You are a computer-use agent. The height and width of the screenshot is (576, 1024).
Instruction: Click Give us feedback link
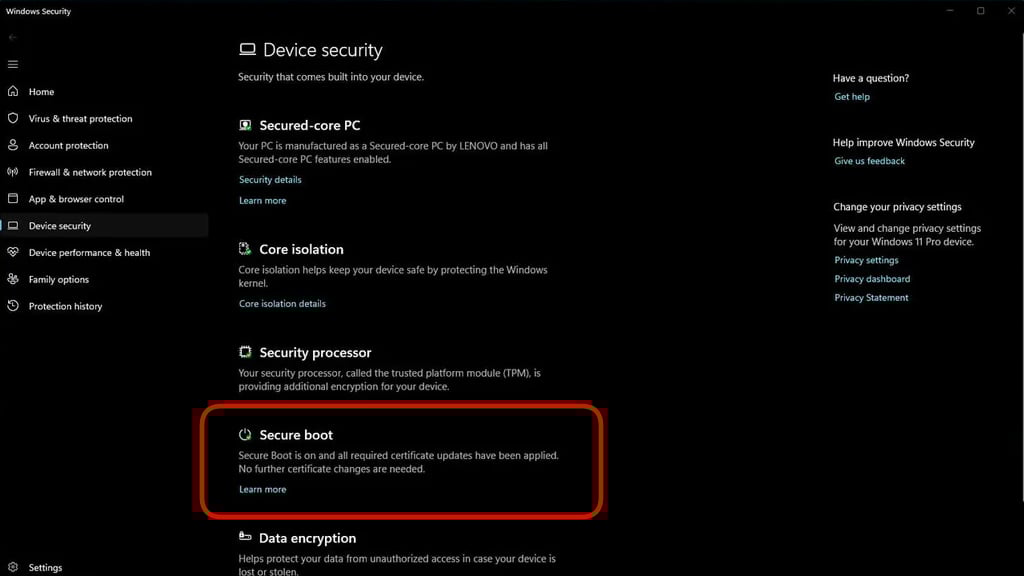pyautogui.click(x=869, y=161)
